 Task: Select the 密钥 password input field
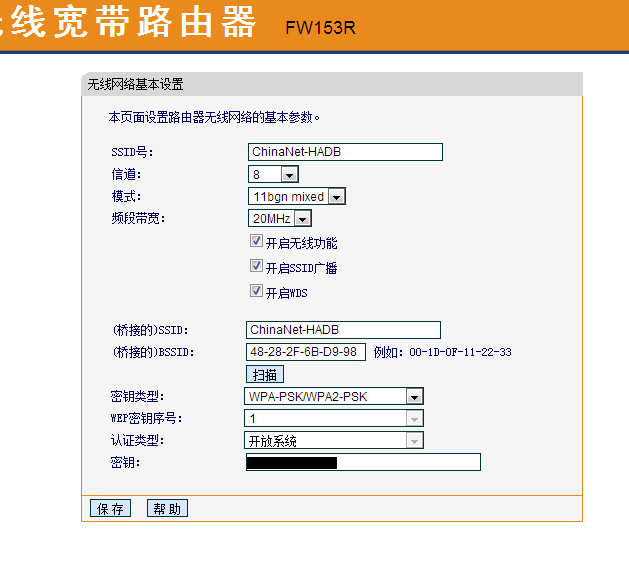[363, 462]
